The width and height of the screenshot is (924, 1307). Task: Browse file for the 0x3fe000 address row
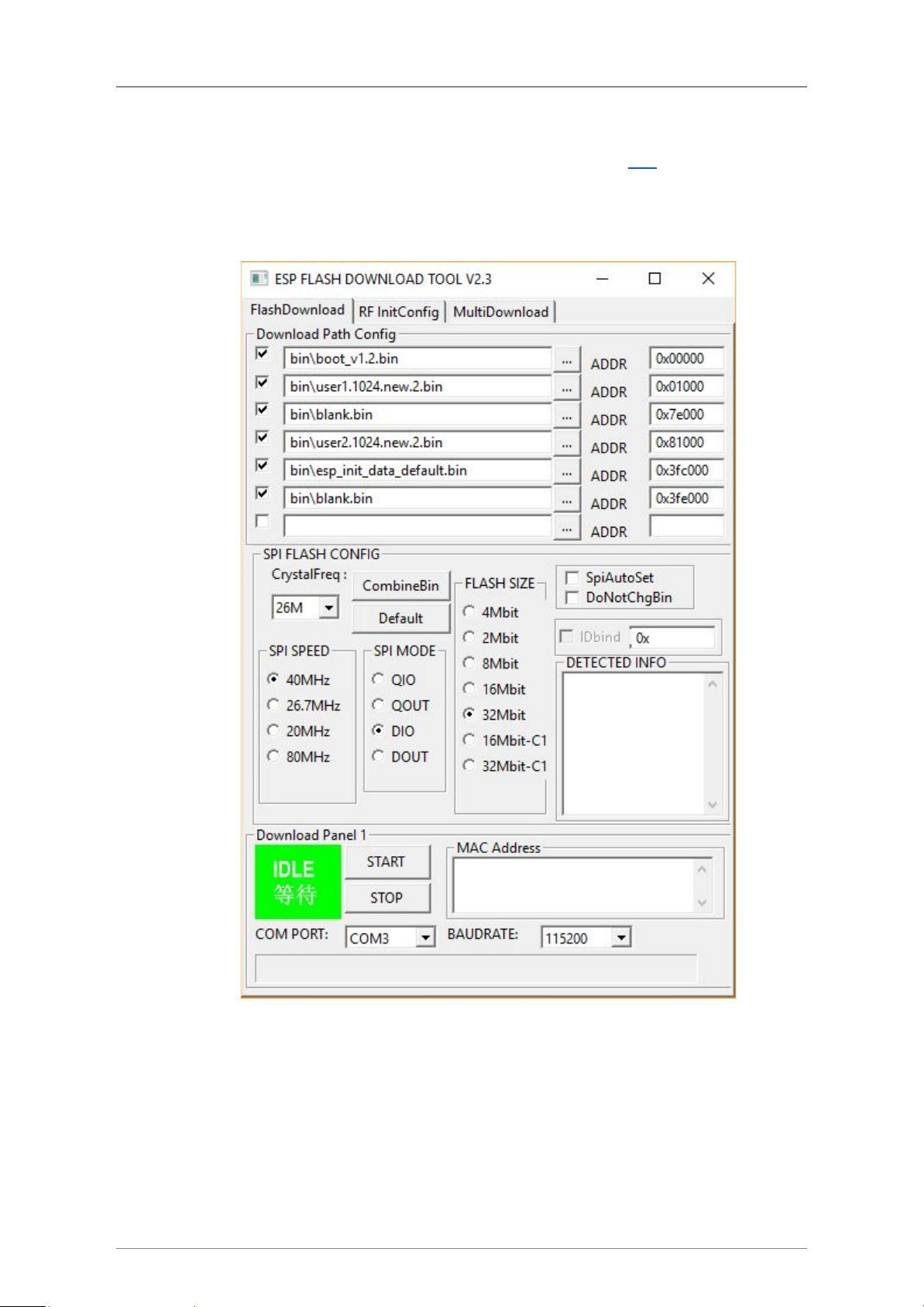click(567, 499)
